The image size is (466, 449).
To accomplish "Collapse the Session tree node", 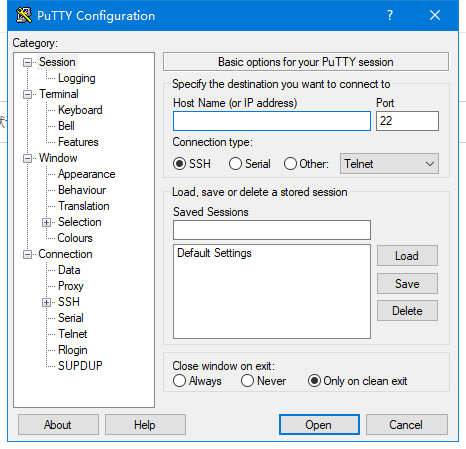I will click(x=27, y=62).
